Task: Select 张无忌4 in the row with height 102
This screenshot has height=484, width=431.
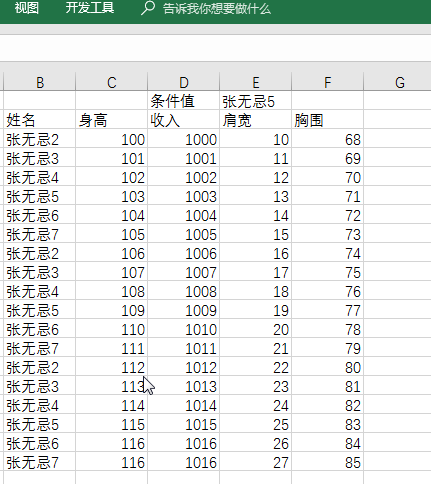Action: coord(40,177)
